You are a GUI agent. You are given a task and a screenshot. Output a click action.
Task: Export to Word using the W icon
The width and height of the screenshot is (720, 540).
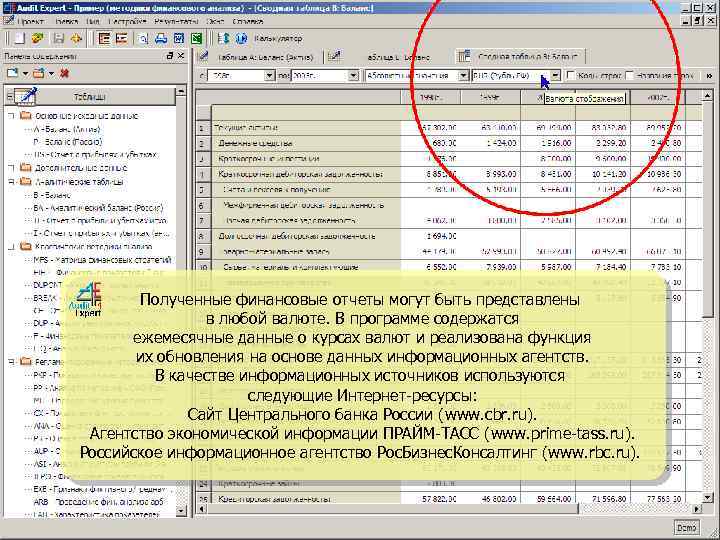pos(179,39)
